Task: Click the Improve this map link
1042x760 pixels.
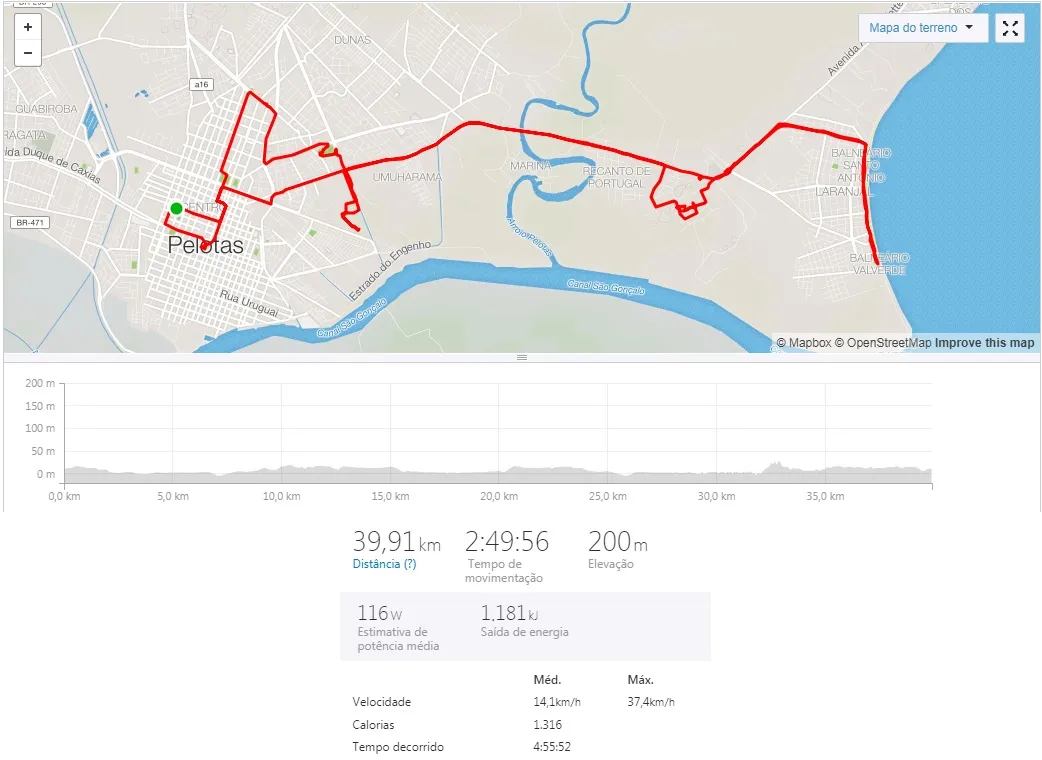Action: click(984, 343)
